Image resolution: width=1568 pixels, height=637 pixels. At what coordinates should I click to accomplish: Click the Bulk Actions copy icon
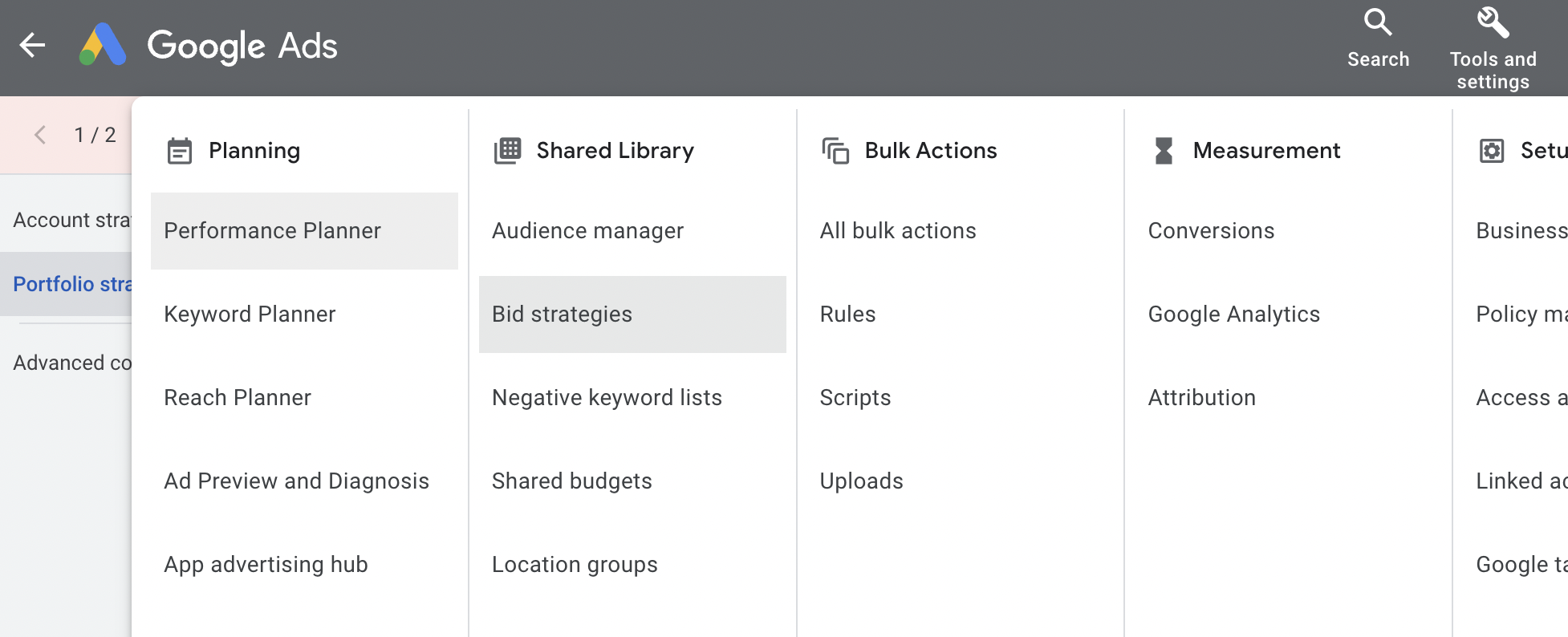(835, 151)
